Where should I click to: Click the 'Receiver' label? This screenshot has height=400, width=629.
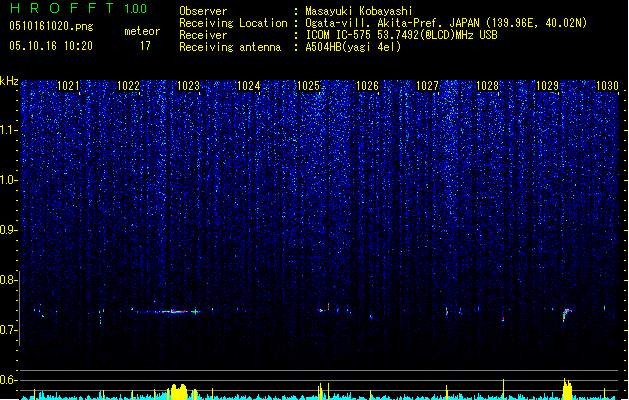tap(203, 35)
